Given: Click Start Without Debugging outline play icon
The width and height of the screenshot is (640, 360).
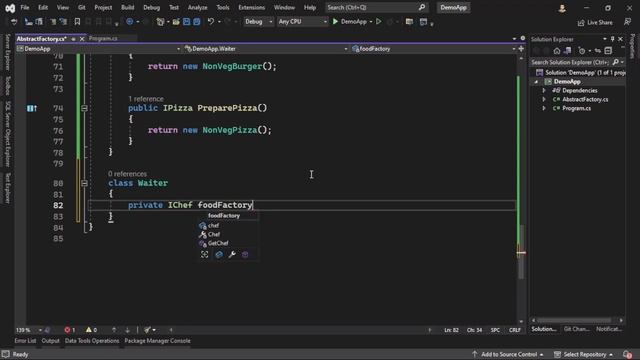Looking at the screenshot, I should [x=378, y=22].
